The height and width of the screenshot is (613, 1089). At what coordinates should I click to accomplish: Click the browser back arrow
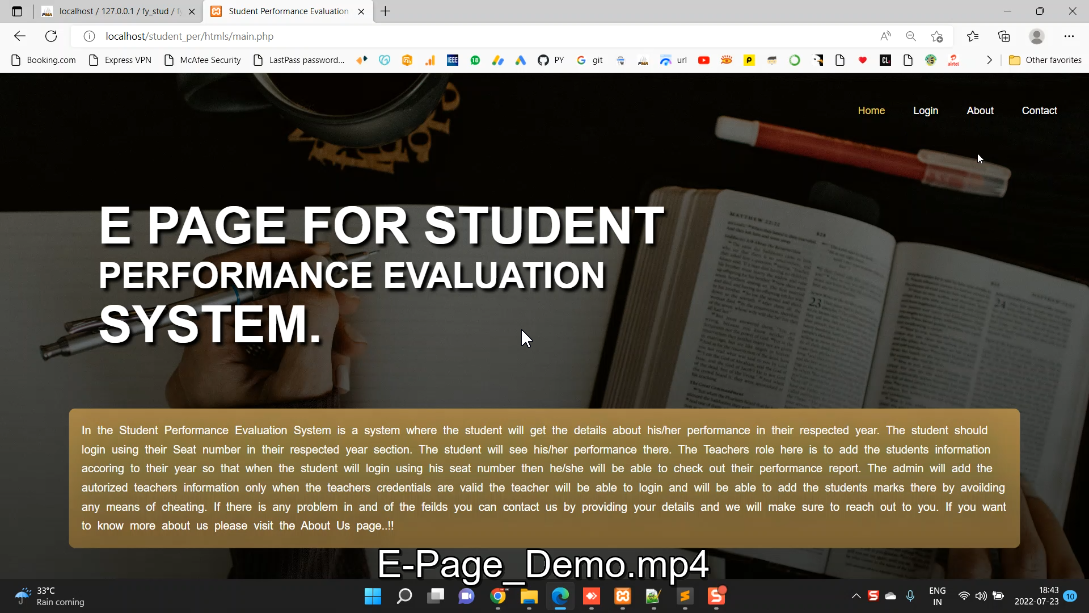pos(20,36)
